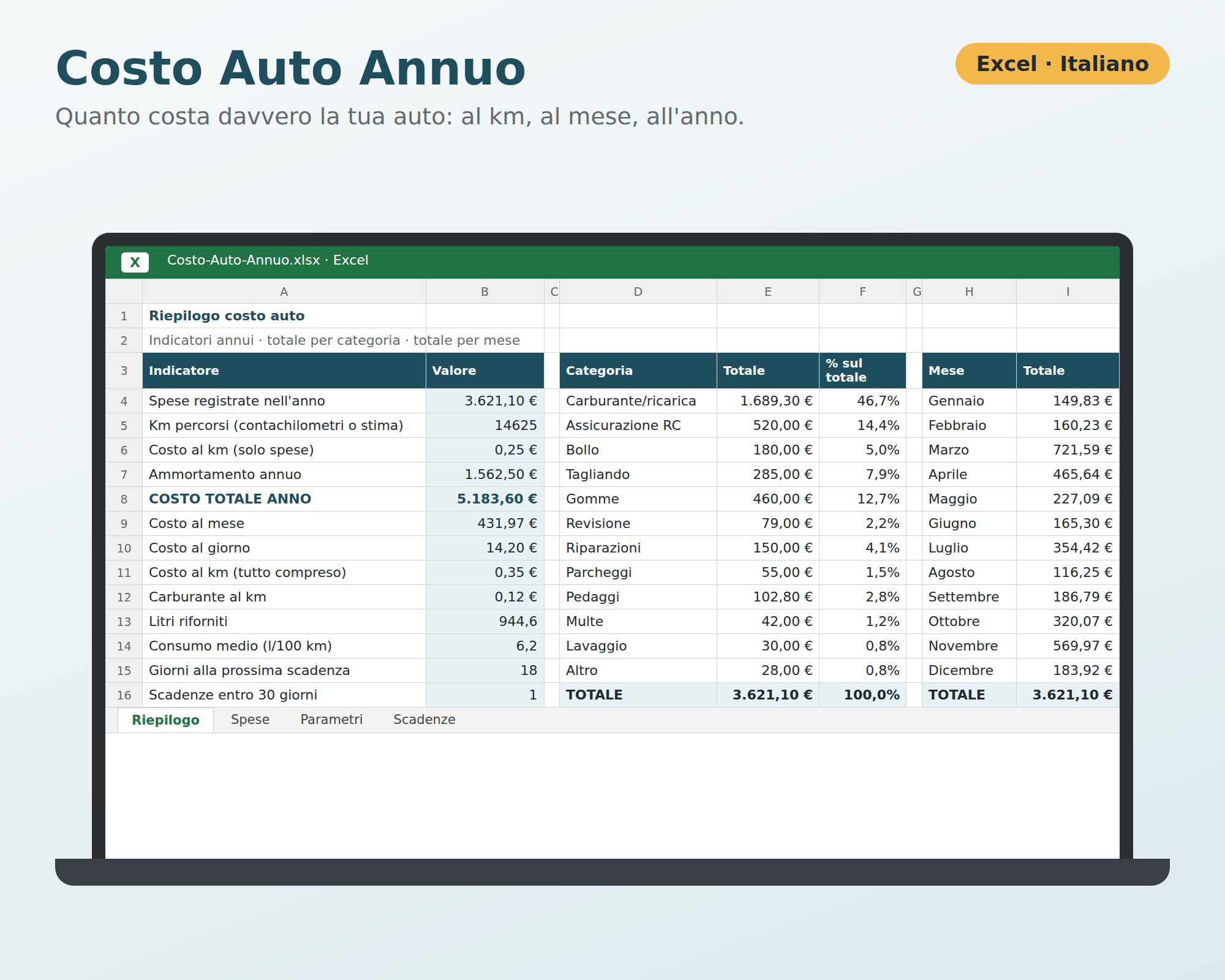This screenshot has width=1225, height=980.
Task: Click the Mese header cell
Action: tap(969, 371)
